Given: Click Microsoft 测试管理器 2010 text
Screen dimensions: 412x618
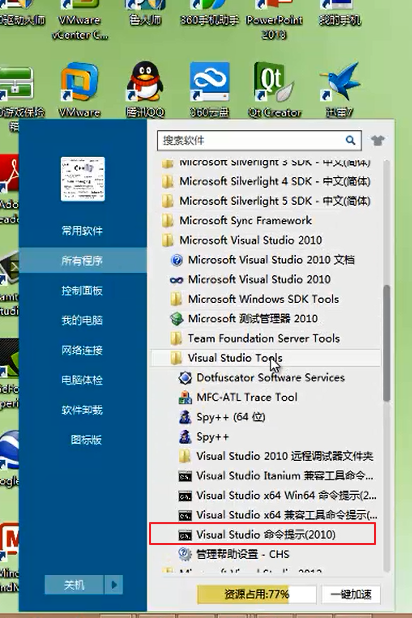Looking at the screenshot, I should click(x=253, y=318).
